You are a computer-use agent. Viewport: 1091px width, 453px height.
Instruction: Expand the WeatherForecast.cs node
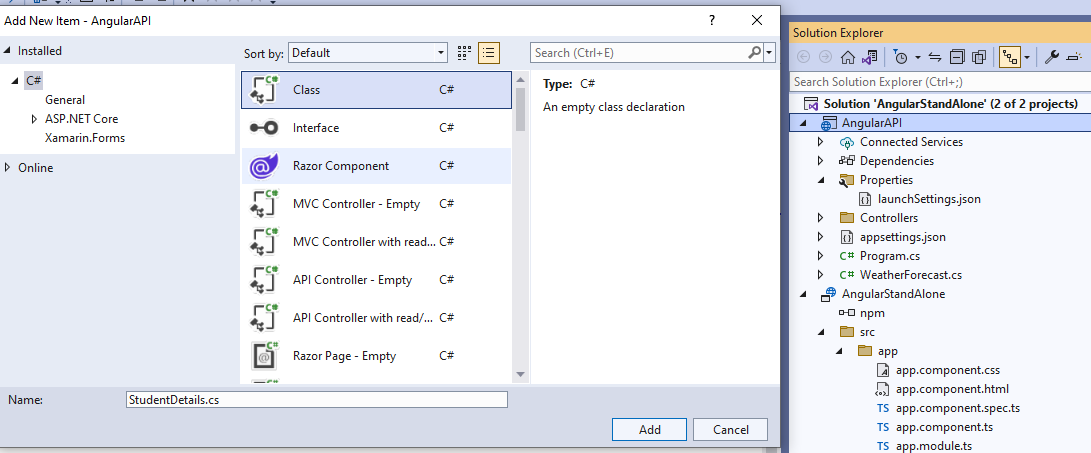pos(820,275)
